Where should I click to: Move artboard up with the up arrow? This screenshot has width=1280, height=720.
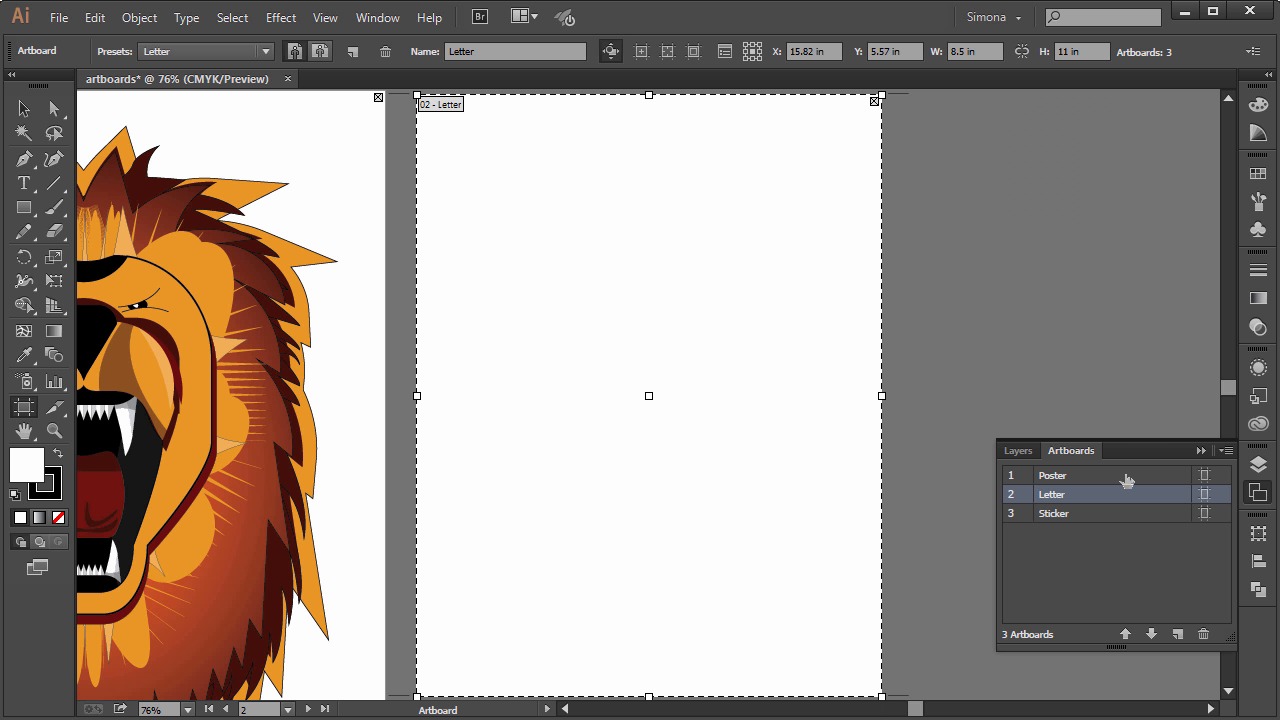(1125, 634)
